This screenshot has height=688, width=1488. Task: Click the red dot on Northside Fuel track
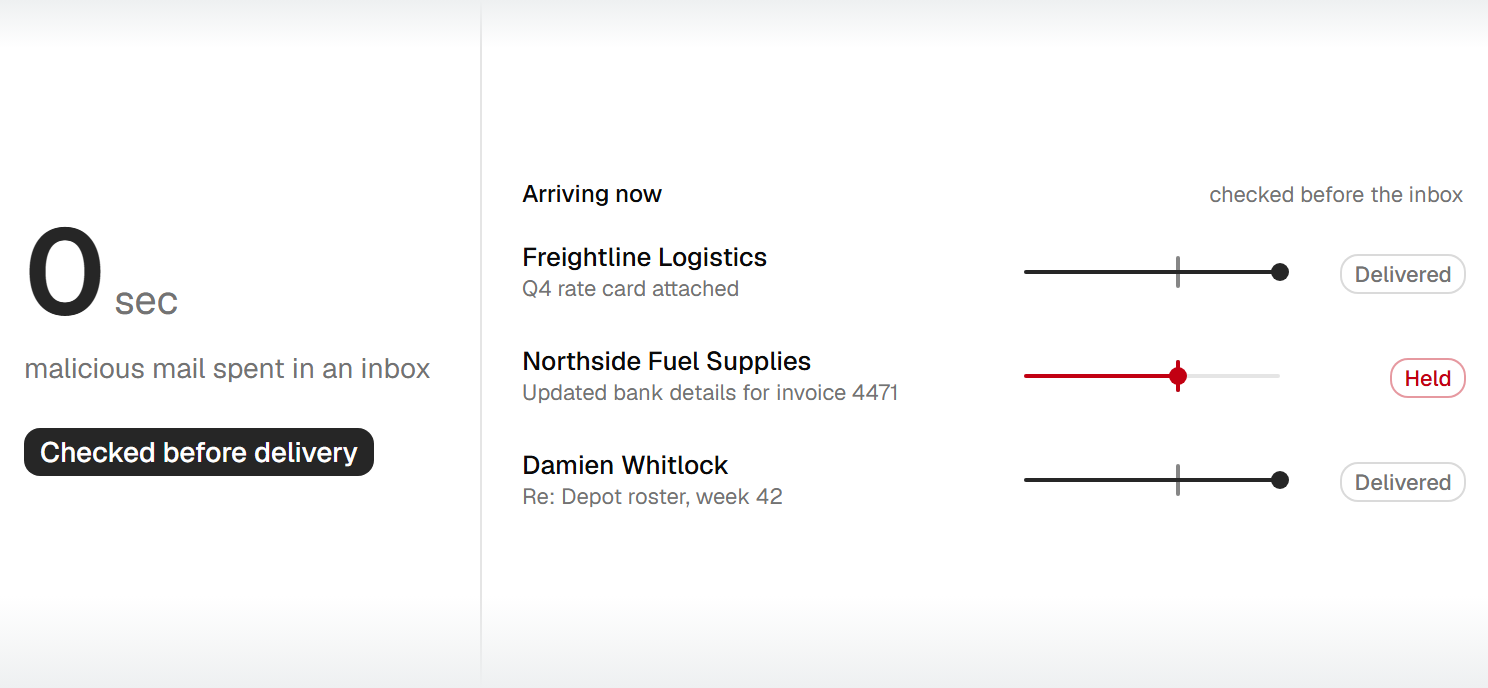(x=1178, y=376)
